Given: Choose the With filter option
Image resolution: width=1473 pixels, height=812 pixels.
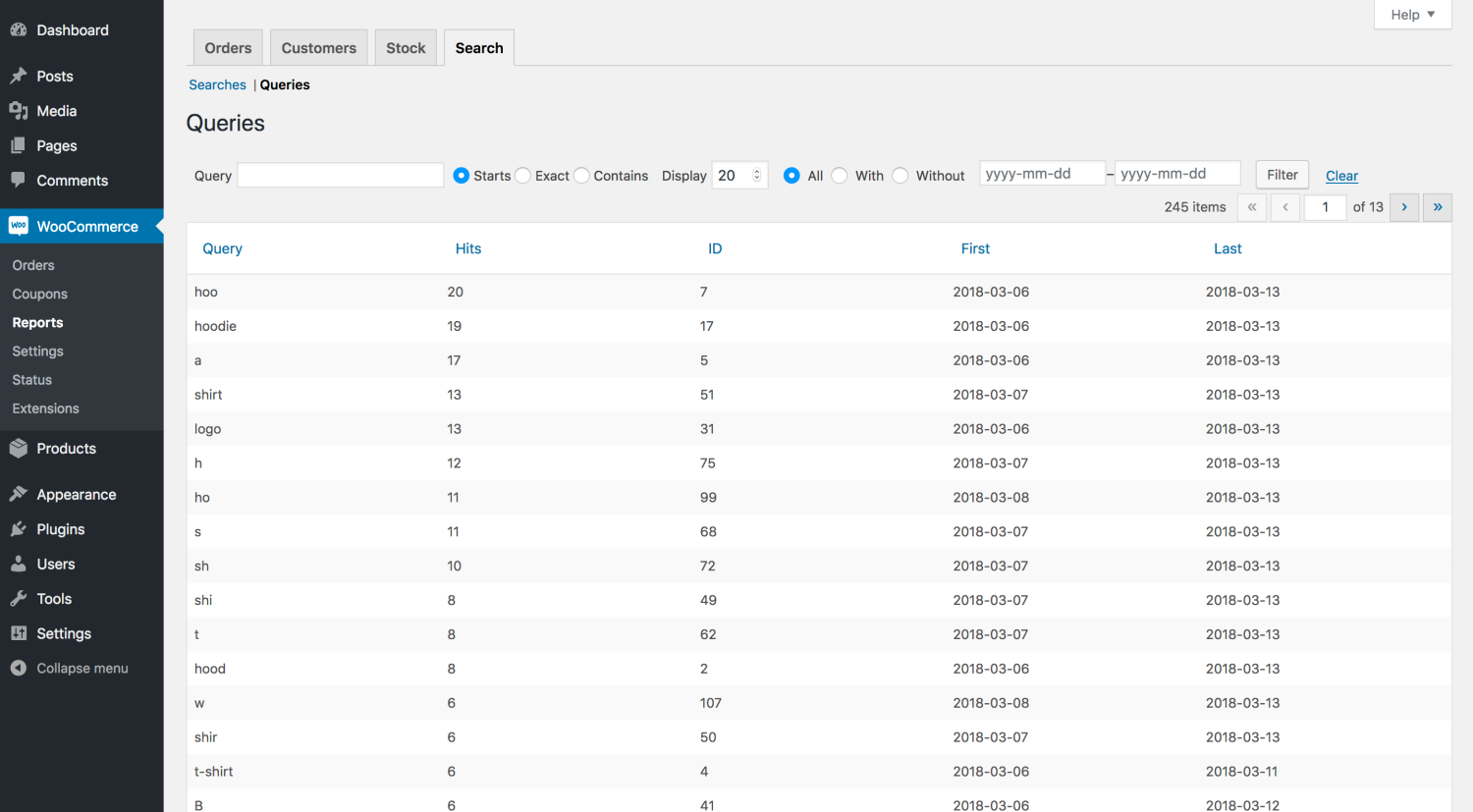Looking at the screenshot, I should (x=840, y=175).
